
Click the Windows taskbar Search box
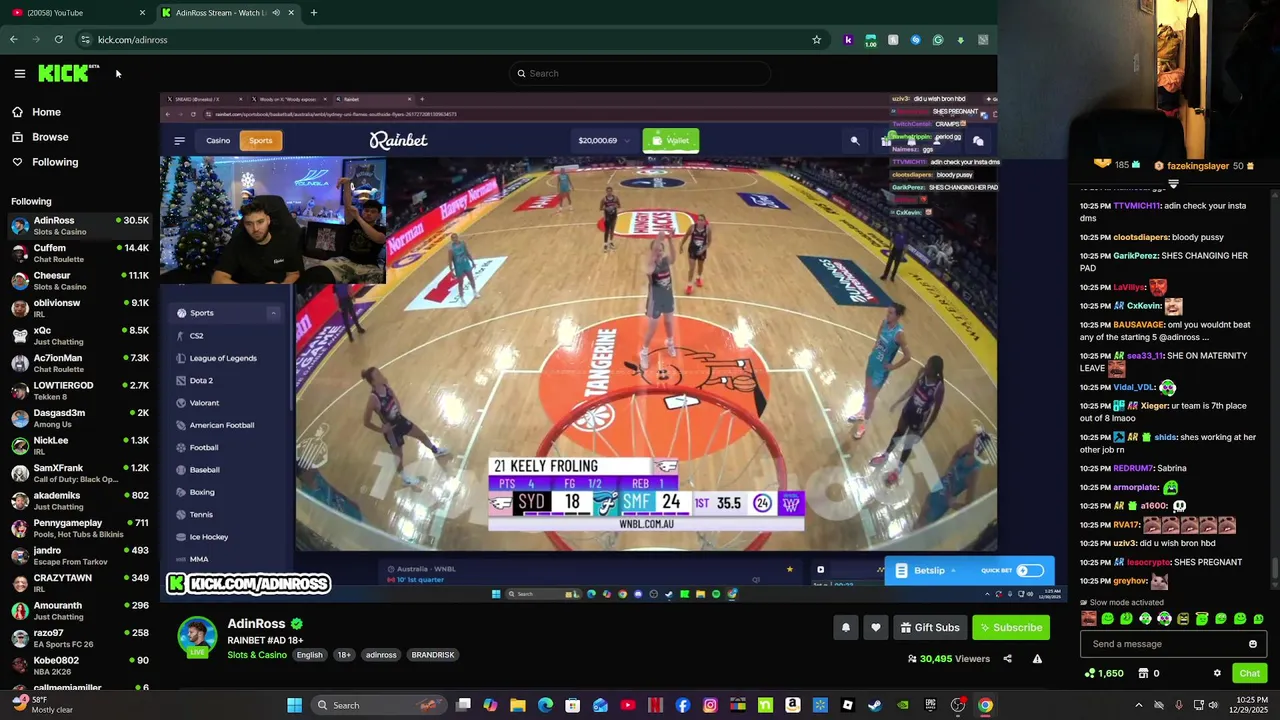click(378, 705)
